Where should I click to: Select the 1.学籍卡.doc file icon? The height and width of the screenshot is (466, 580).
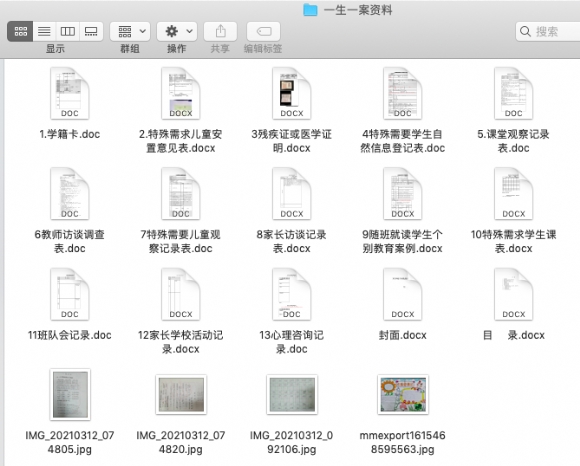(70, 93)
